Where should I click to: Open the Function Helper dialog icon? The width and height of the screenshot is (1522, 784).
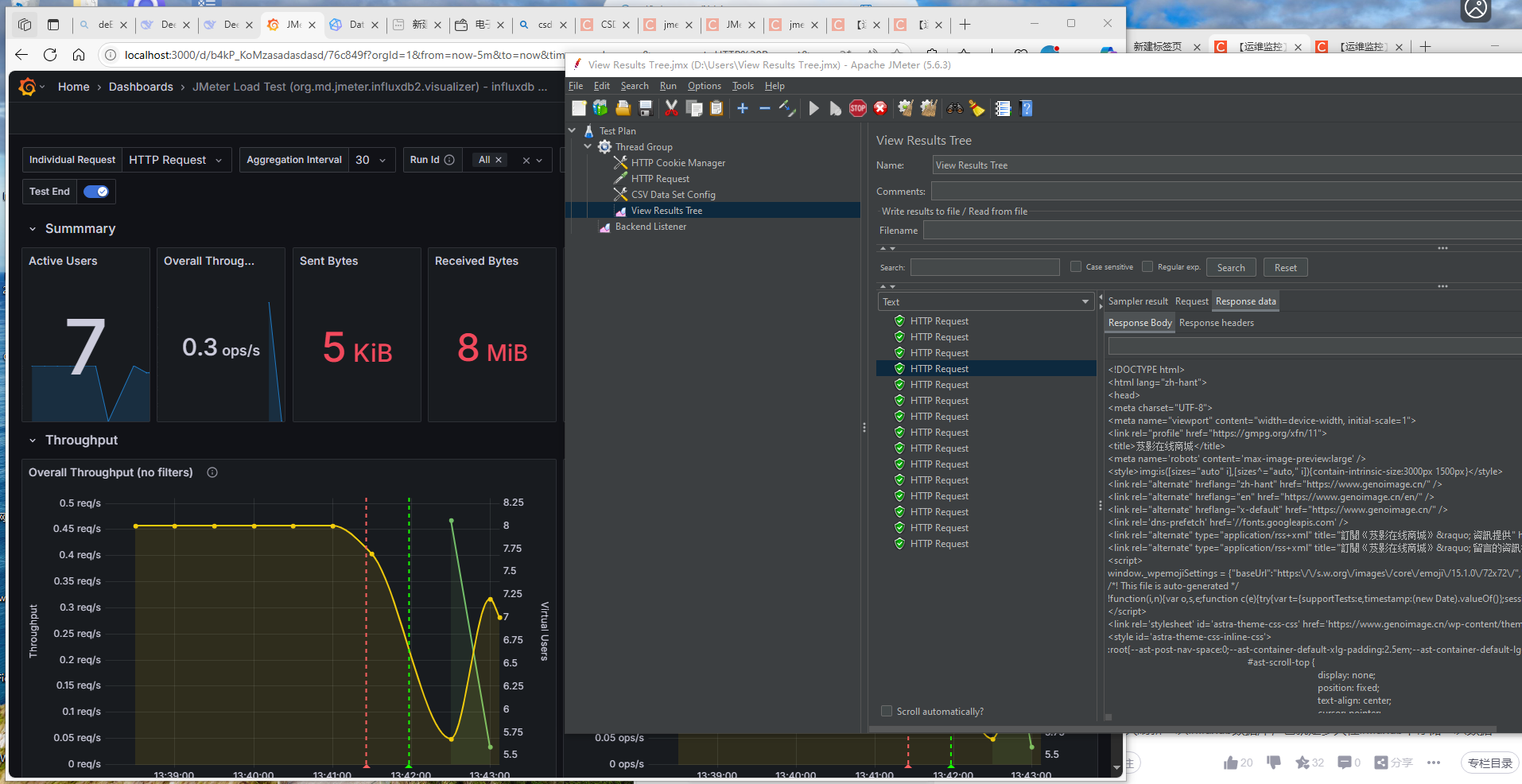[1004, 108]
